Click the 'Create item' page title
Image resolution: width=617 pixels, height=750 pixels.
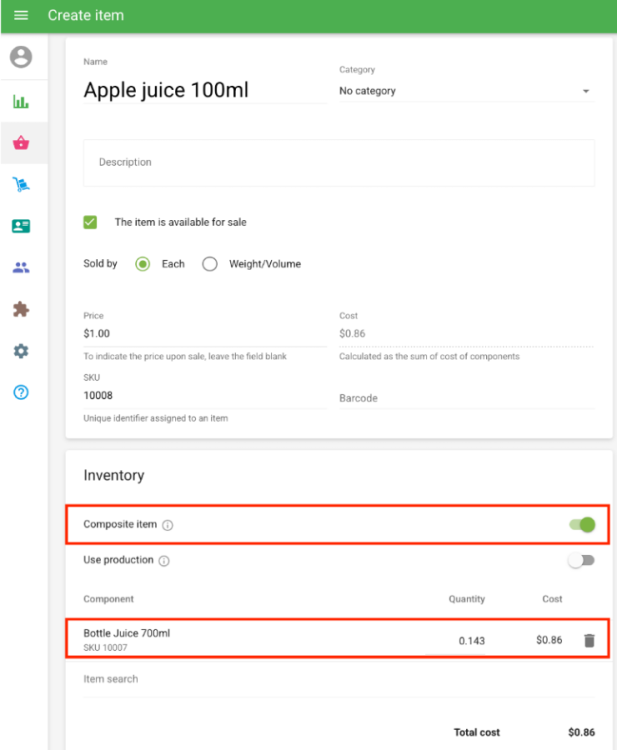86,15
